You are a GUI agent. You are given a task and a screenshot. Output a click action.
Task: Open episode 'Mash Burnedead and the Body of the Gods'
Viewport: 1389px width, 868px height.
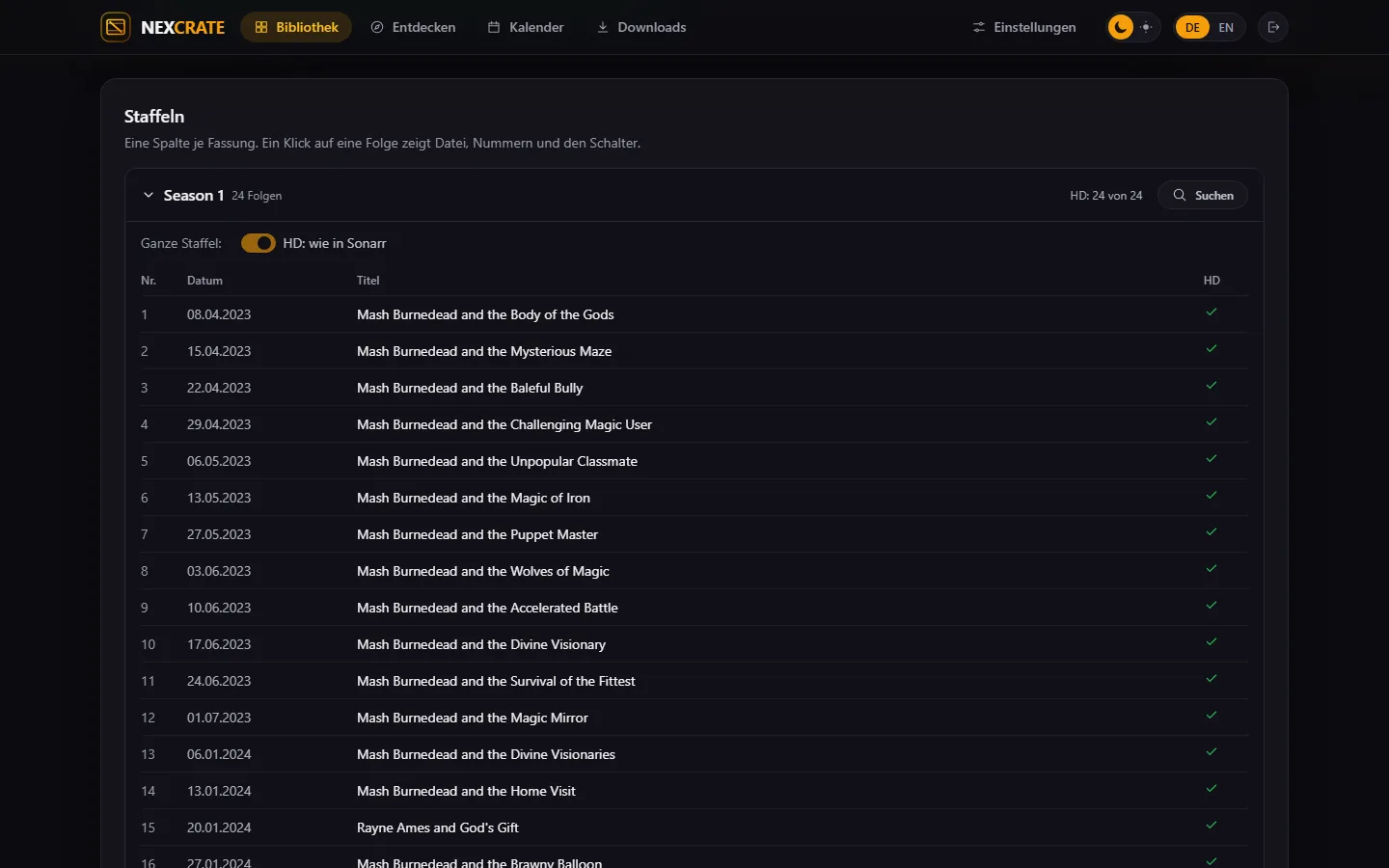(485, 314)
